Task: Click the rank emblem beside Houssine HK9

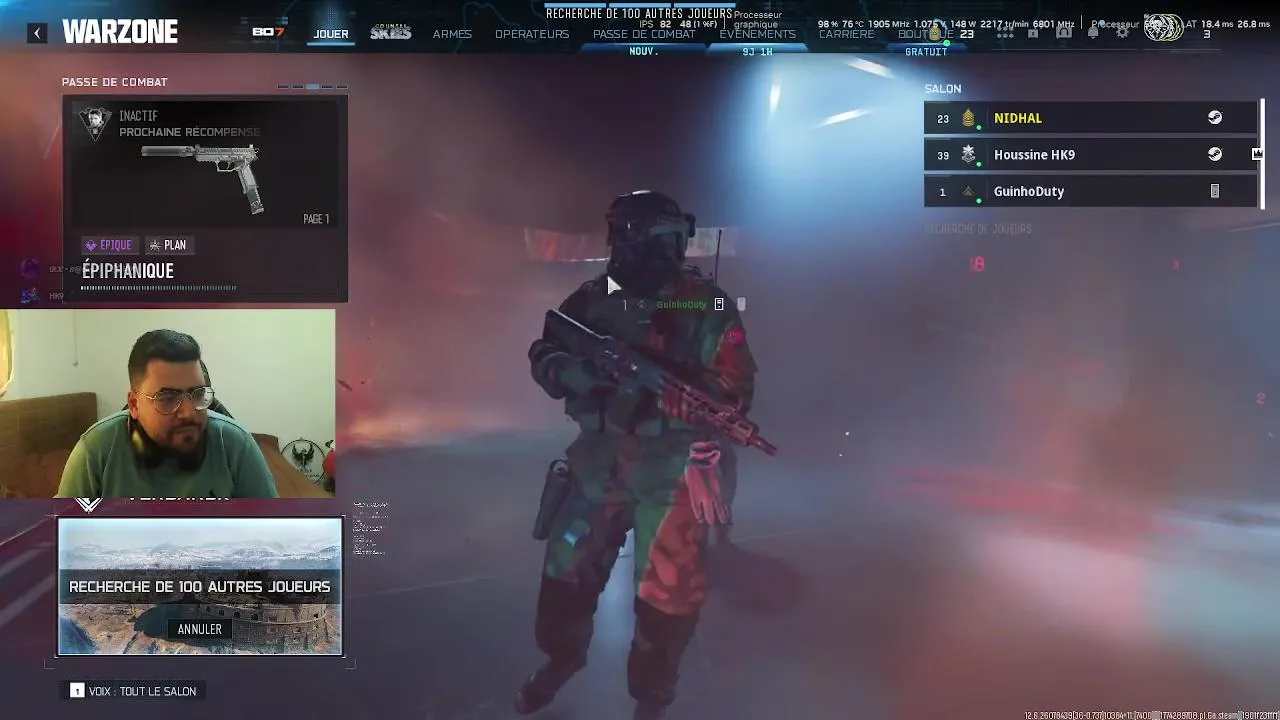Action: pyautogui.click(x=968, y=154)
